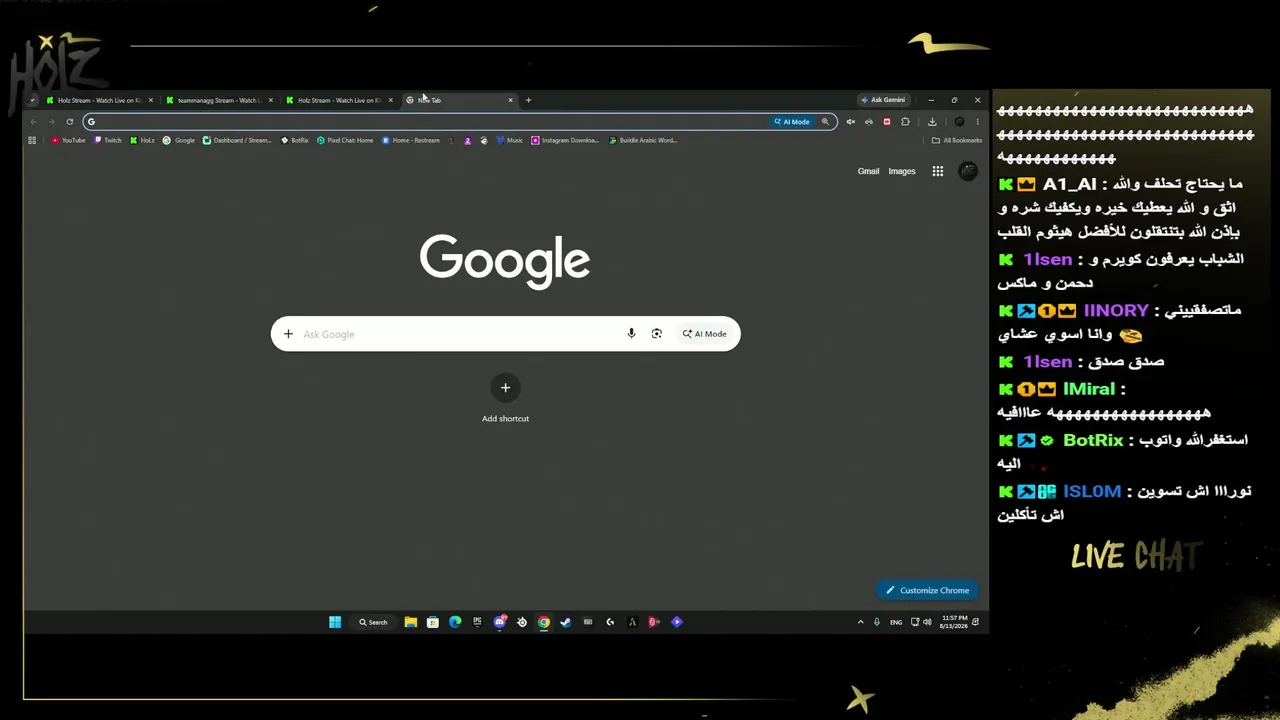
Task: Open Discord from the taskbar
Action: (500, 622)
